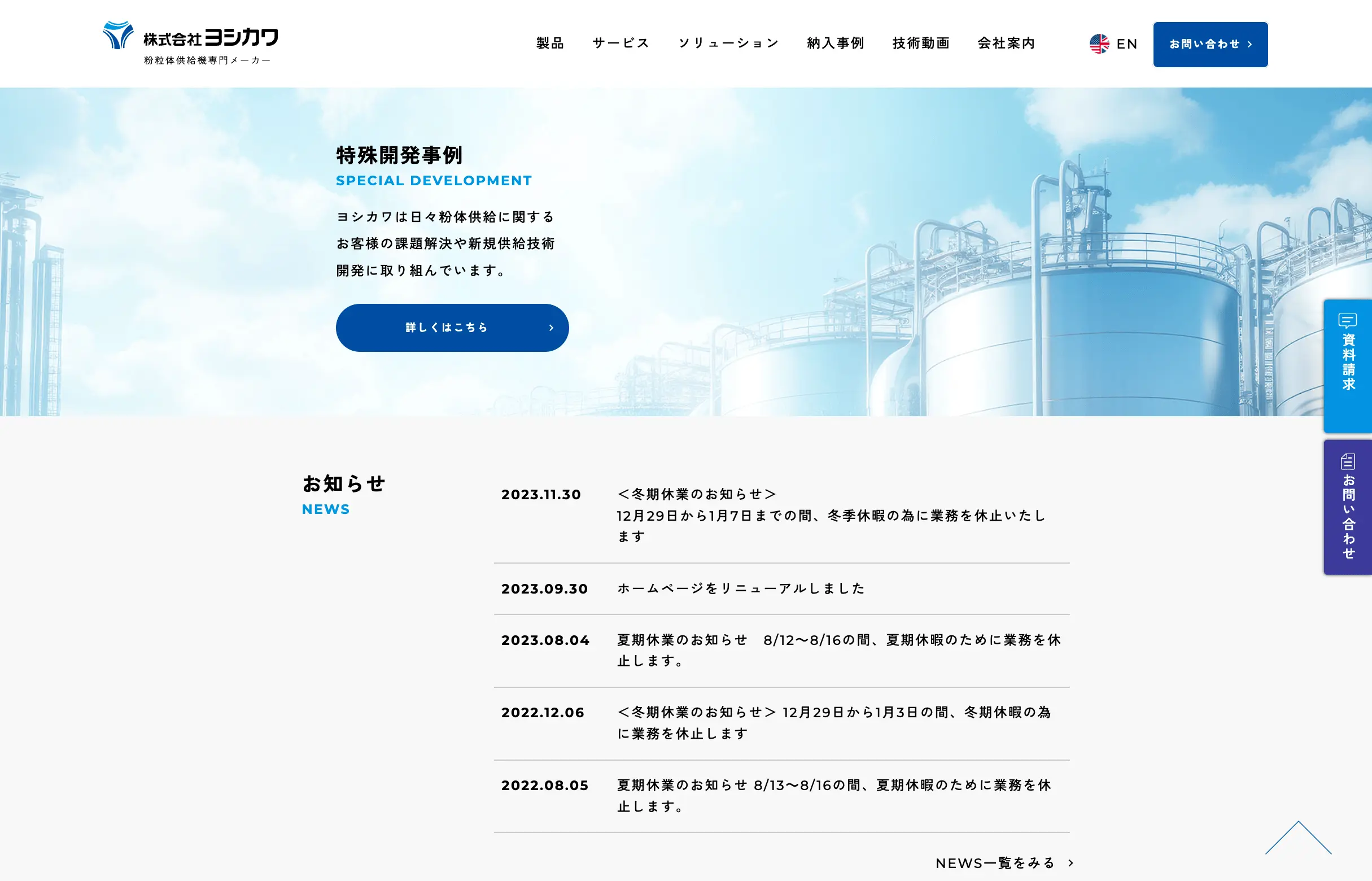Go to 納入事例 page
The image size is (1372, 881).
[x=835, y=43]
